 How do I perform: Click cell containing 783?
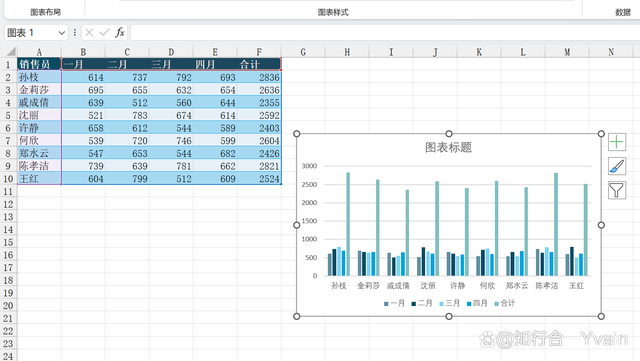(x=127, y=115)
